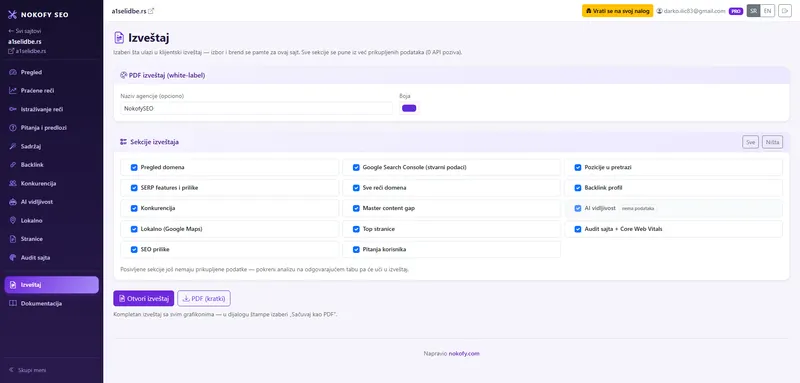
Task: Click the nema podataka tag
Action: tap(638, 209)
